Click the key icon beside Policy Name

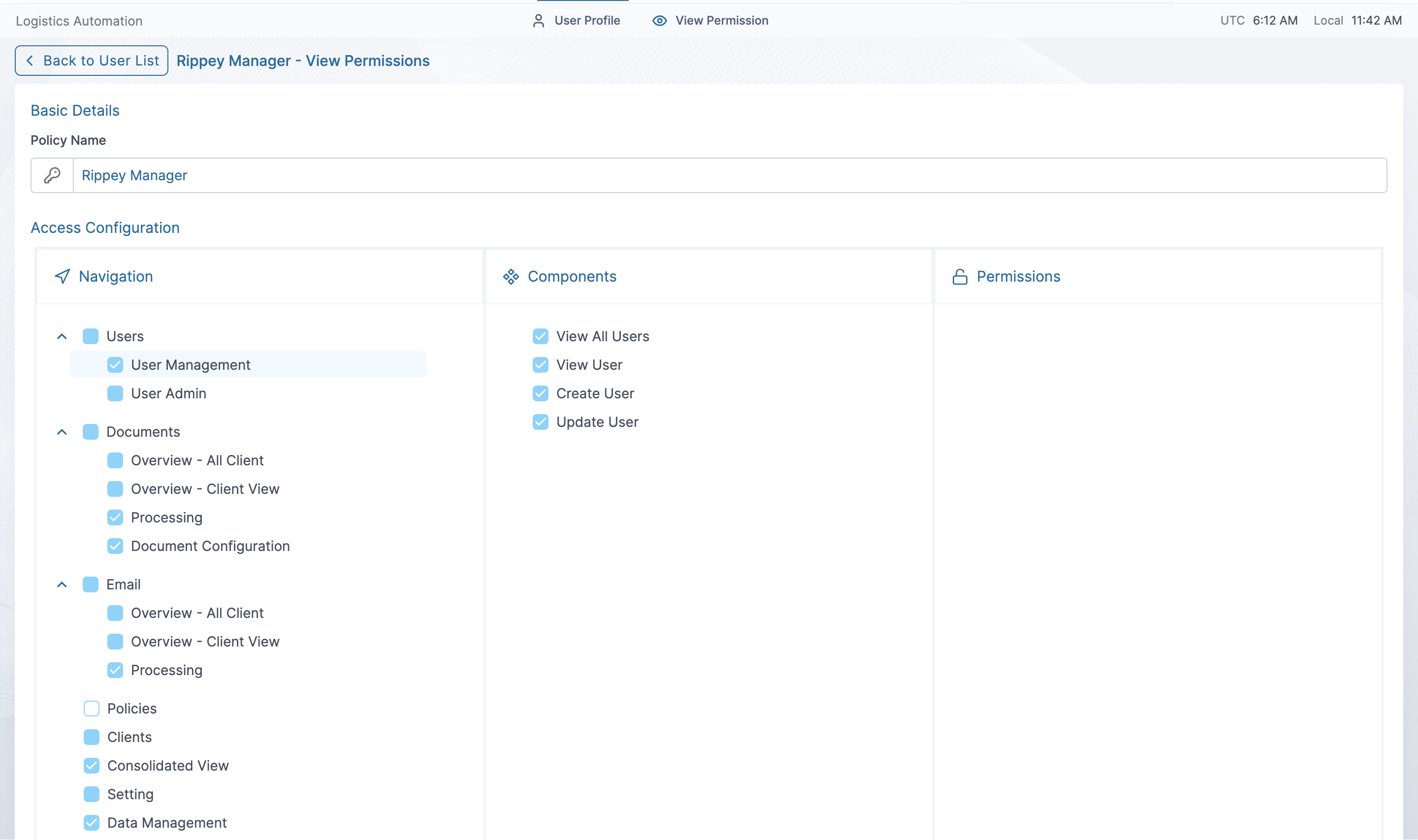(52, 175)
